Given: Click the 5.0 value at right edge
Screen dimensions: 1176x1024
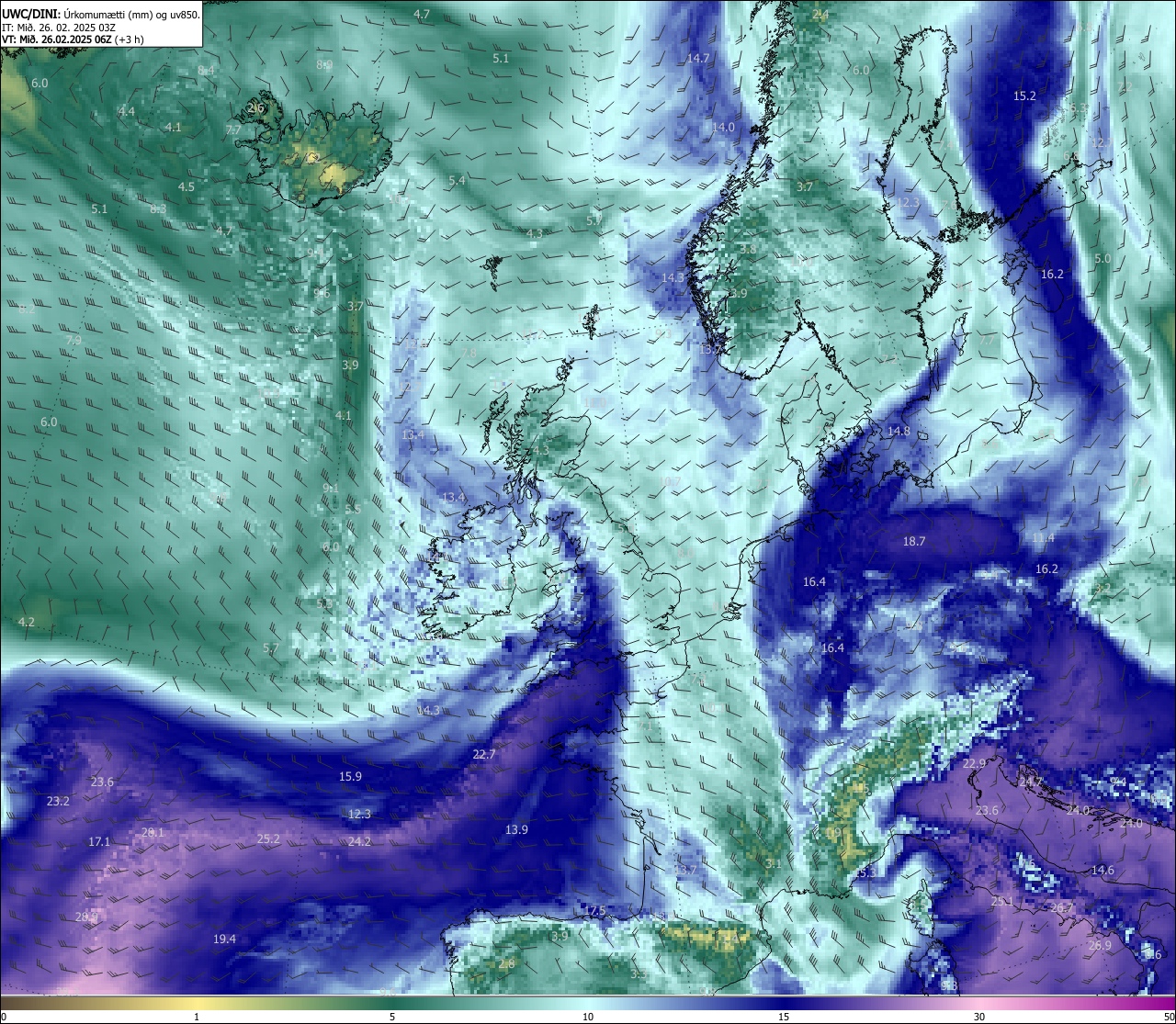Looking at the screenshot, I should [1102, 259].
